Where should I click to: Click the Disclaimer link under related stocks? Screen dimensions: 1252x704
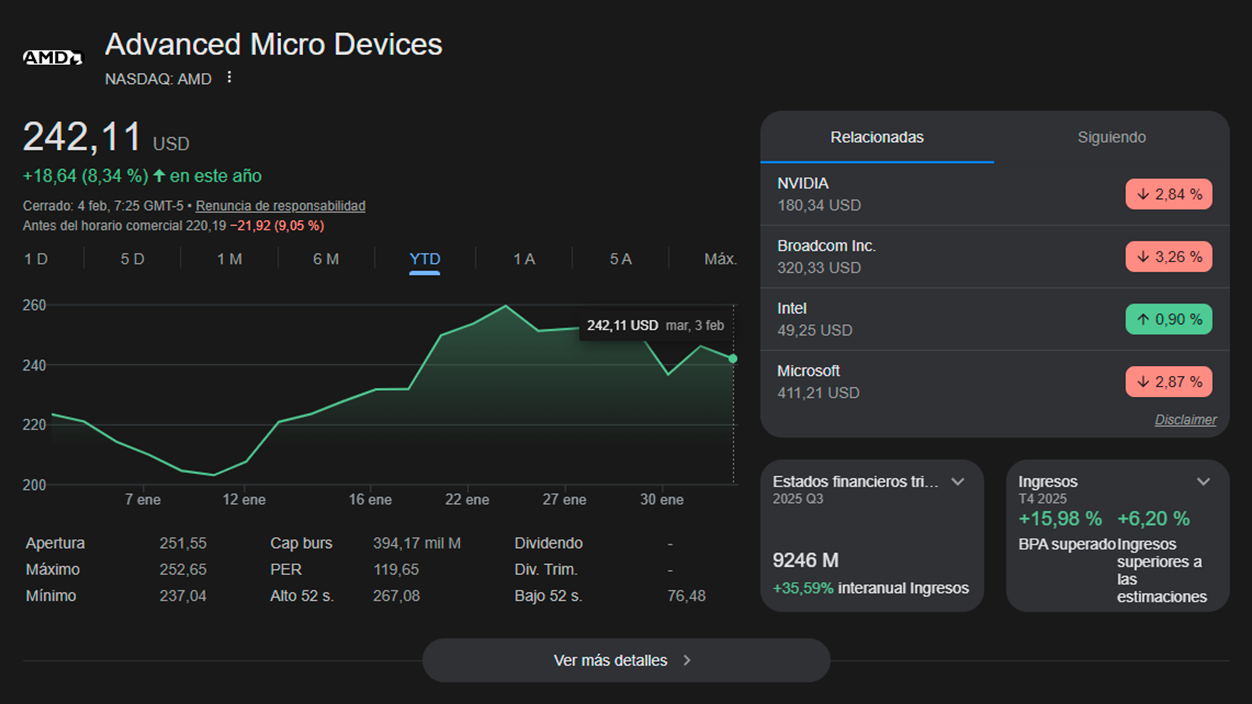click(1185, 419)
